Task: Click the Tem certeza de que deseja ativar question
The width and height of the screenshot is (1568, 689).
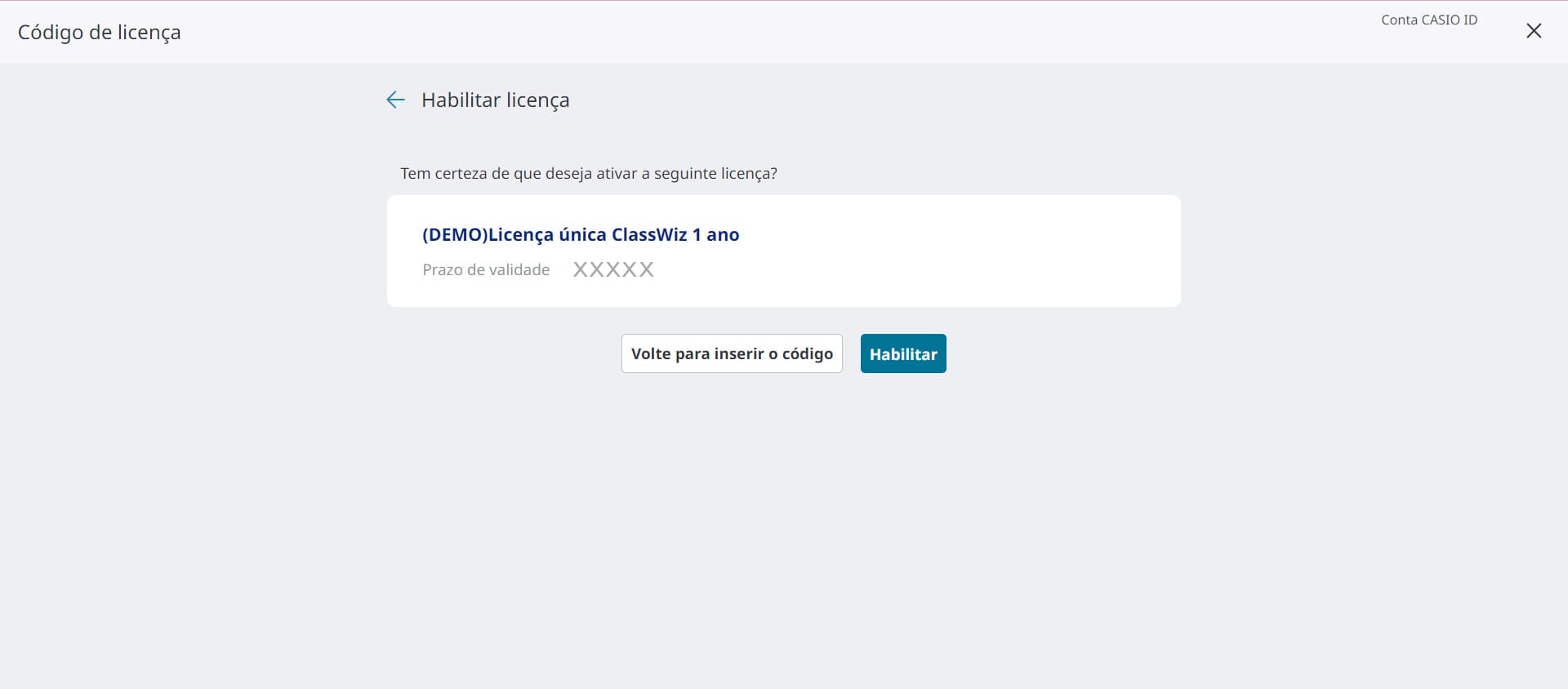Action: pos(589,173)
